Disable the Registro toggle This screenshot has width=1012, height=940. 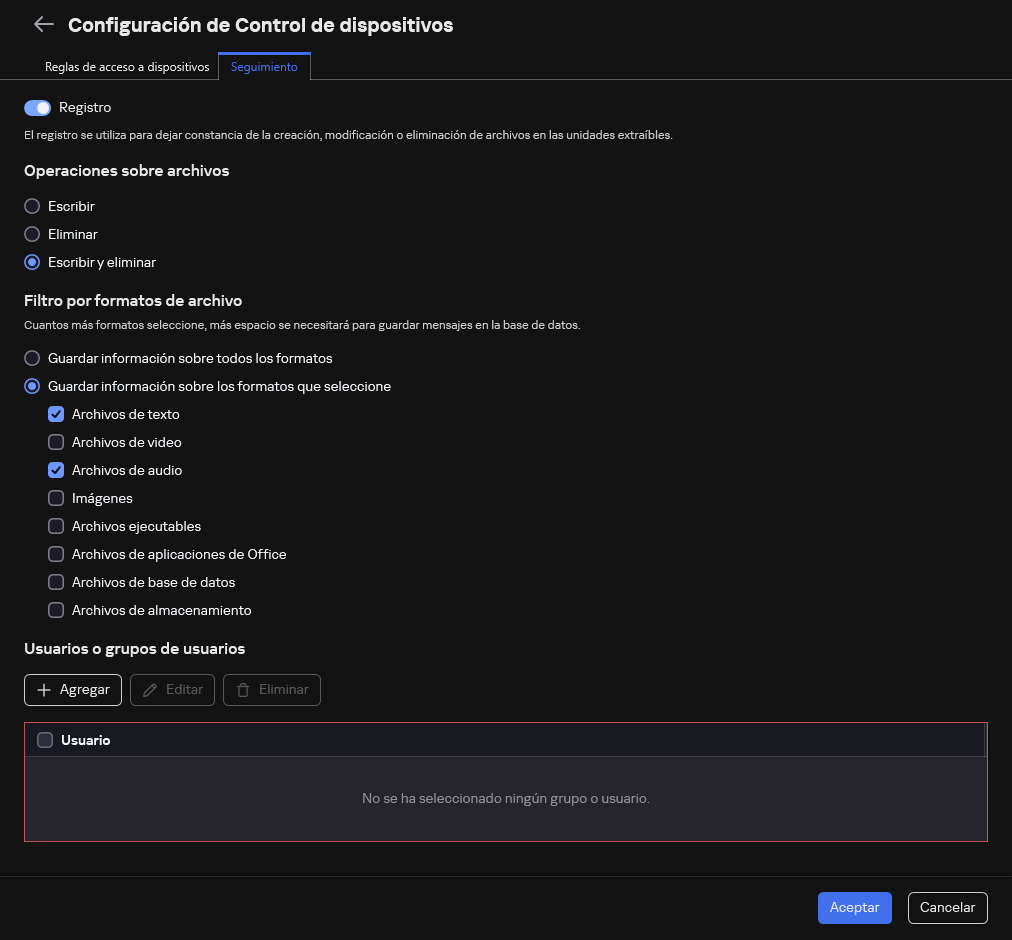coord(36,107)
